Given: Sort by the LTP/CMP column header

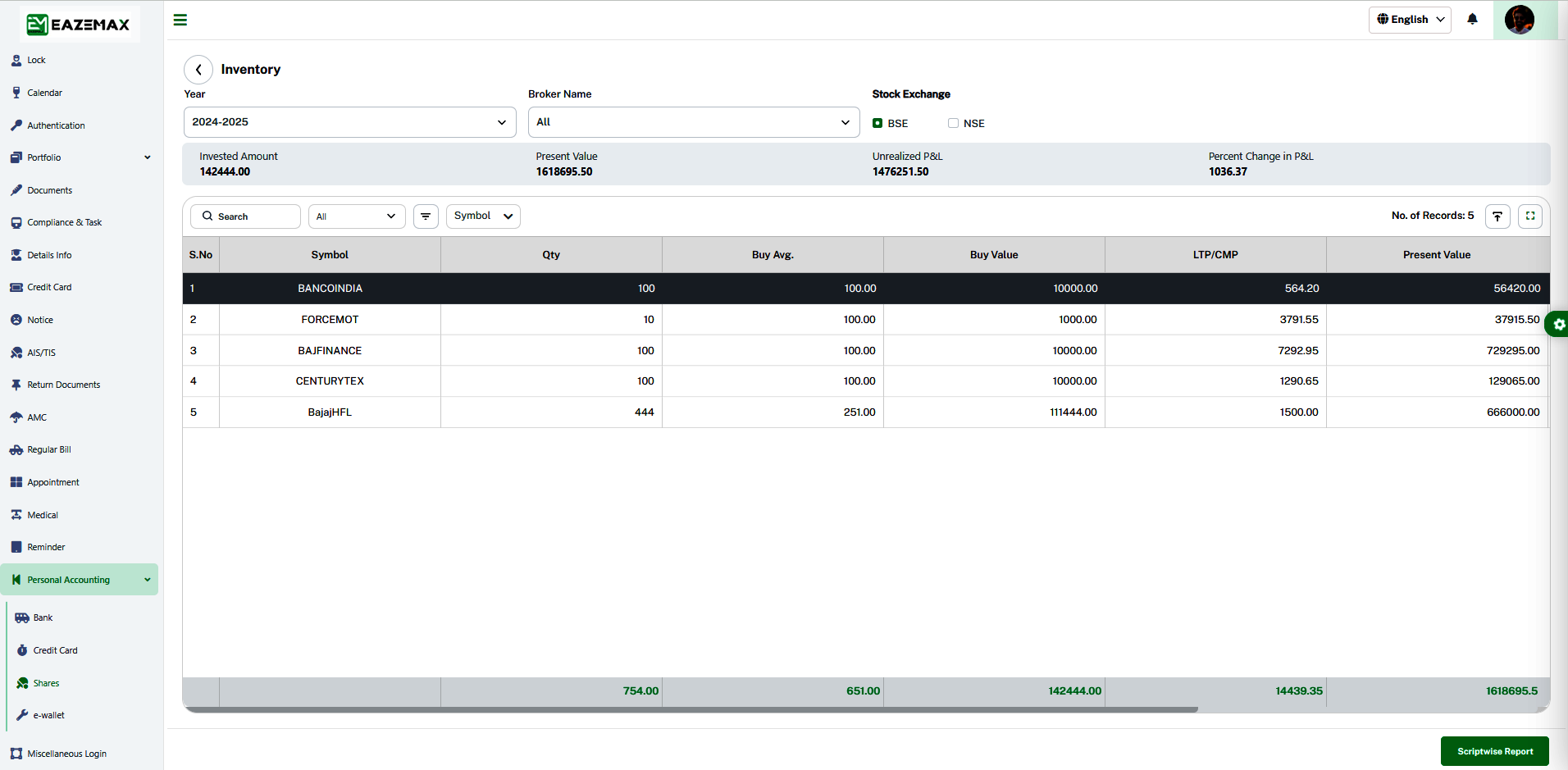Looking at the screenshot, I should [1215, 255].
